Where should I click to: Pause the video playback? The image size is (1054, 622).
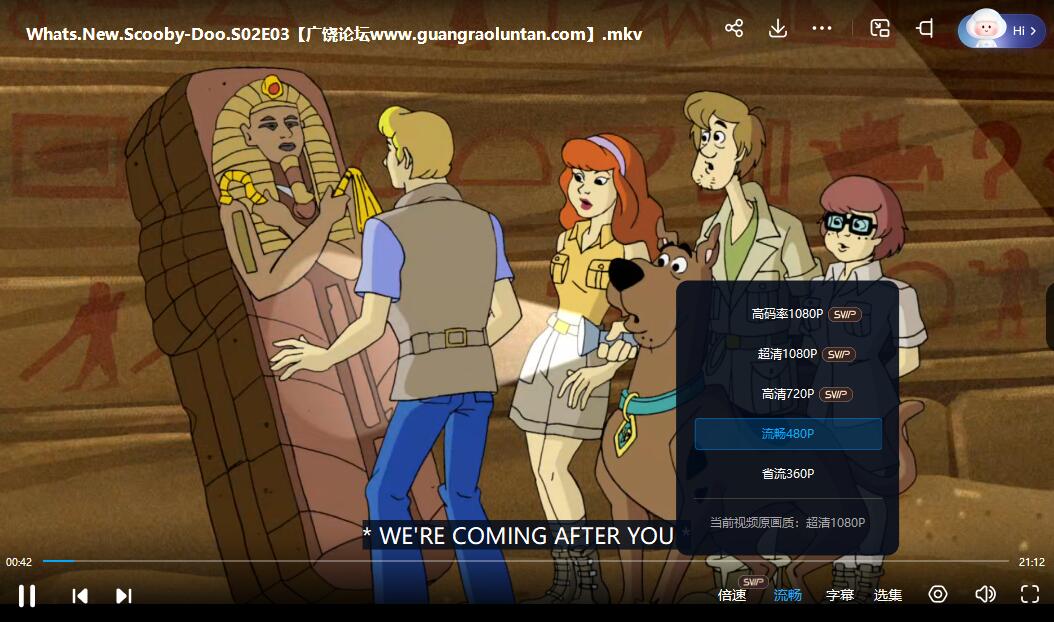27,596
